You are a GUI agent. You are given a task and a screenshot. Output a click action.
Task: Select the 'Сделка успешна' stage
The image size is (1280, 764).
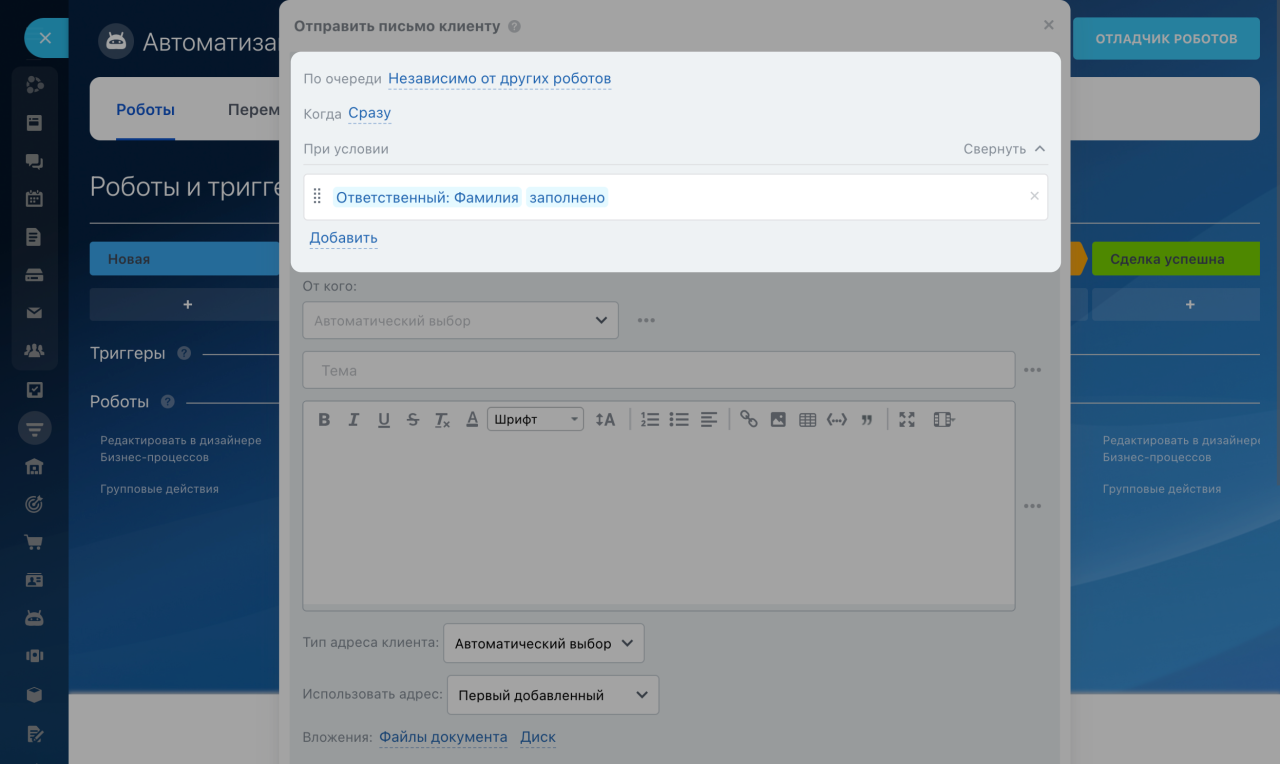tap(1175, 258)
